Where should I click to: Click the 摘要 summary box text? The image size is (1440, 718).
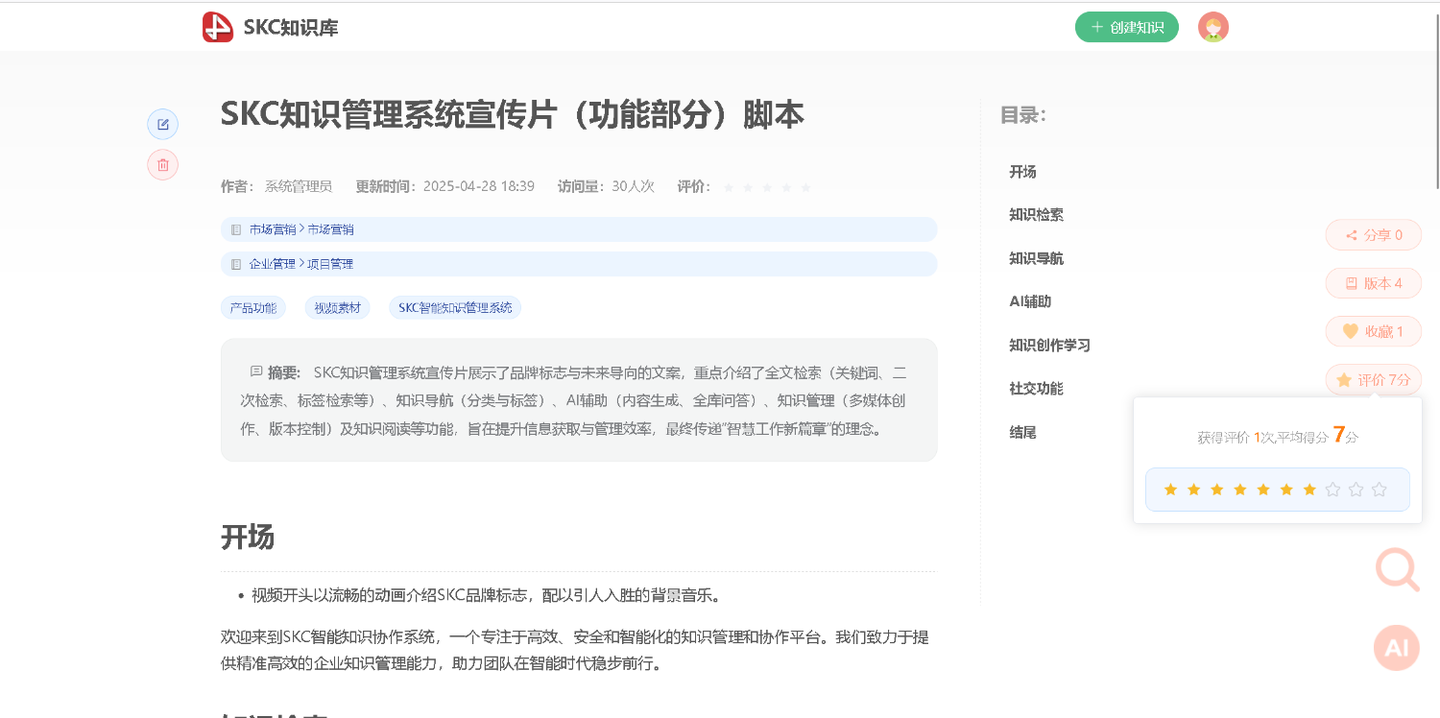[x=578, y=400]
